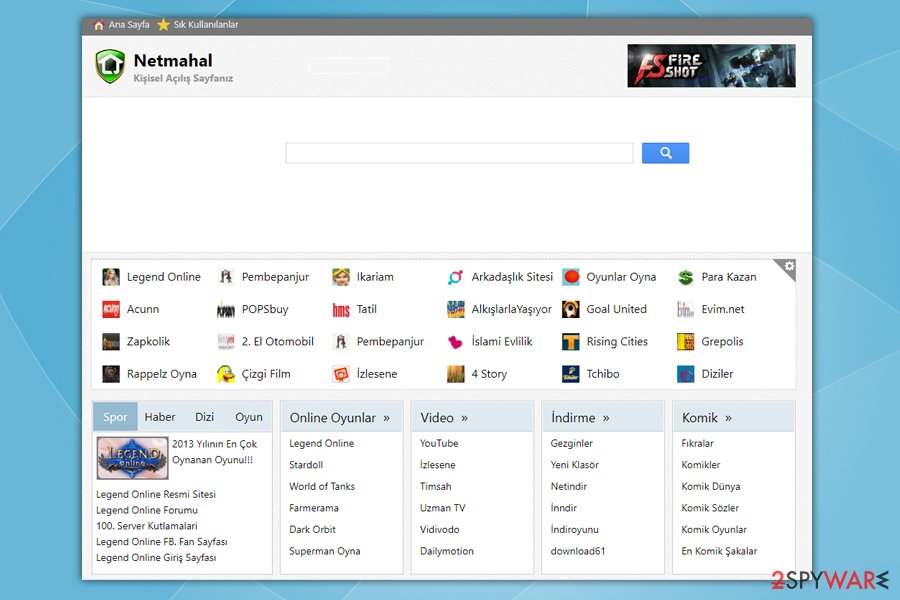Image resolution: width=900 pixels, height=600 pixels.
Task: Open Legend Online Forumu link
Action: tap(147, 510)
